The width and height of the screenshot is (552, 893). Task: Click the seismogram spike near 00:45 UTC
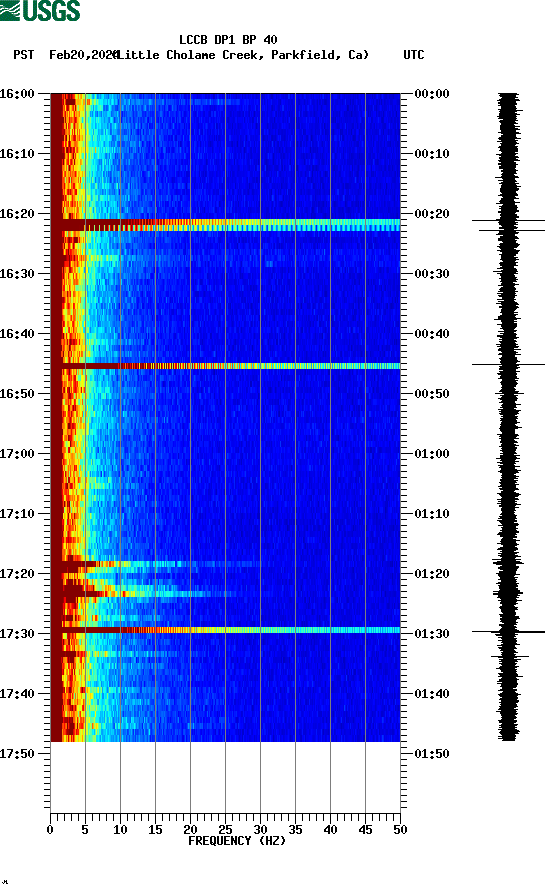(x=508, y=364)
